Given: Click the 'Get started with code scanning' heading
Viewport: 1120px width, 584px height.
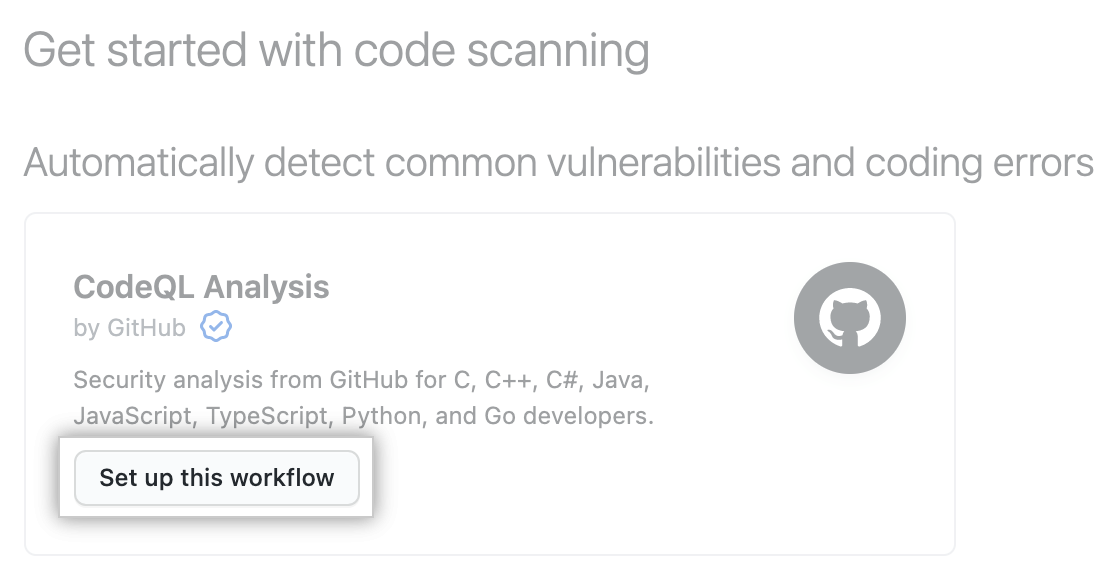Looking at the screenshot, I should click(337, 50).
